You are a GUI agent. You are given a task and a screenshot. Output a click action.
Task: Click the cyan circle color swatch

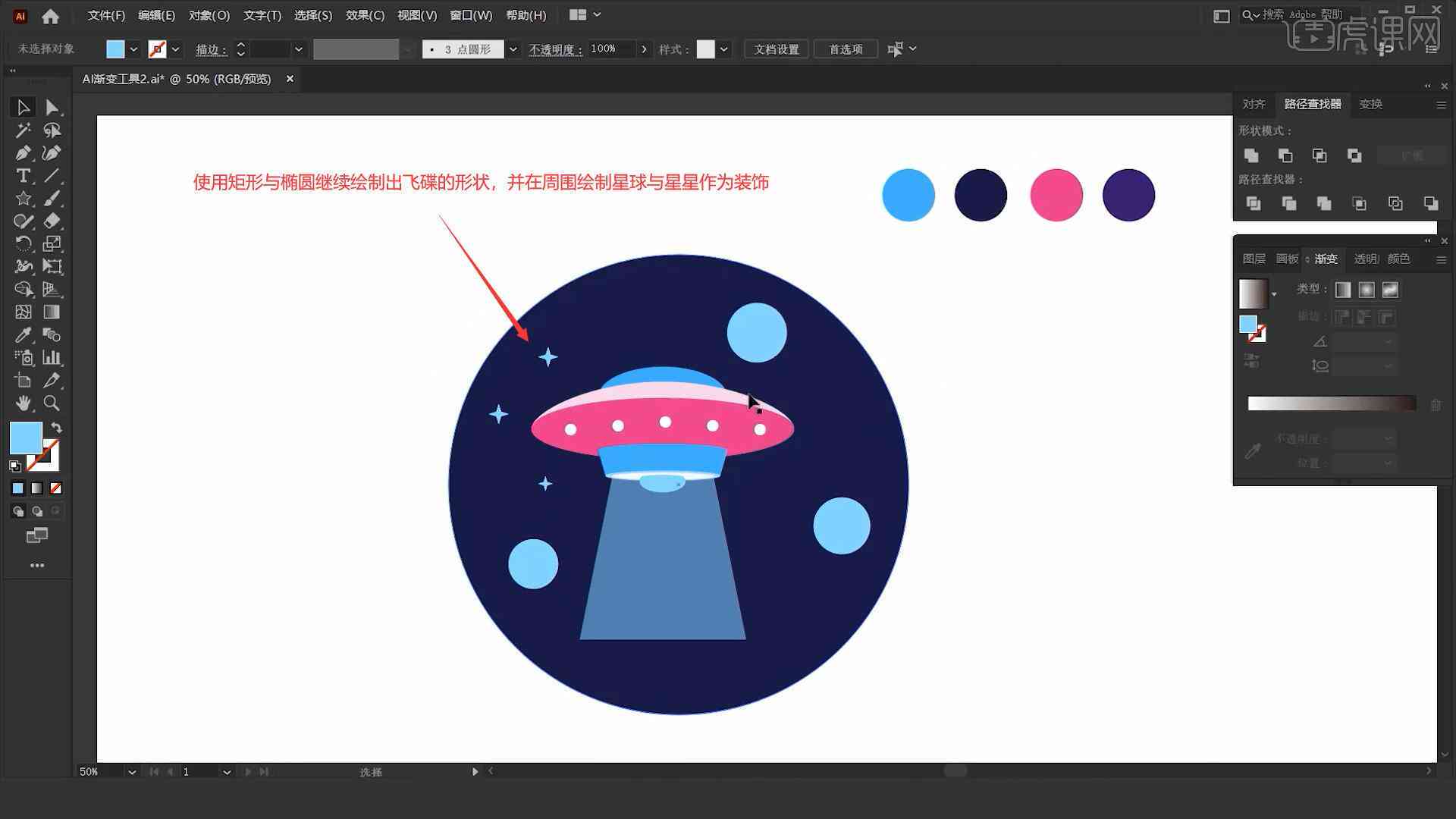pos(906,193)
